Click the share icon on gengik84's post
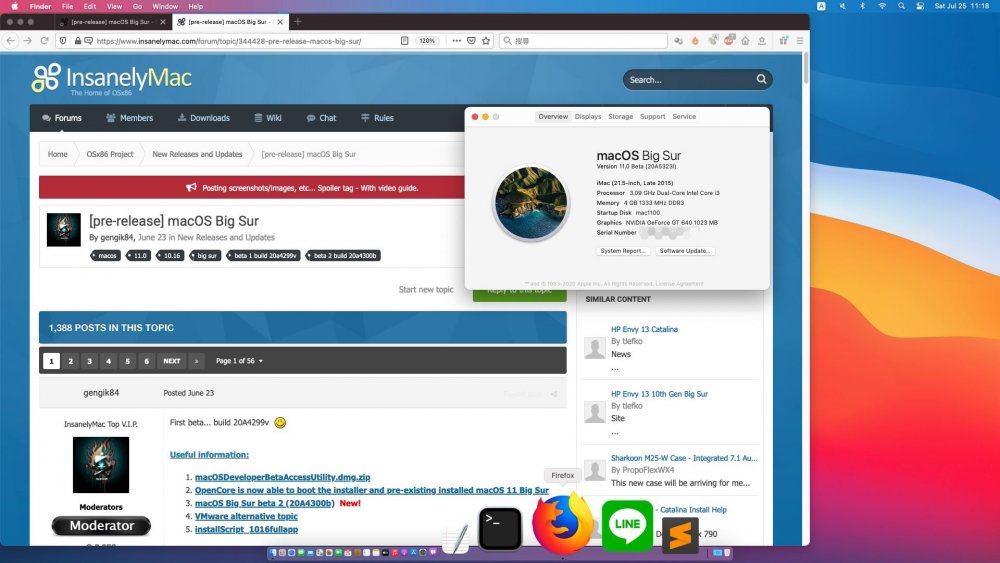This screenshot has width=1000, height=563. (x=554, y=393)
